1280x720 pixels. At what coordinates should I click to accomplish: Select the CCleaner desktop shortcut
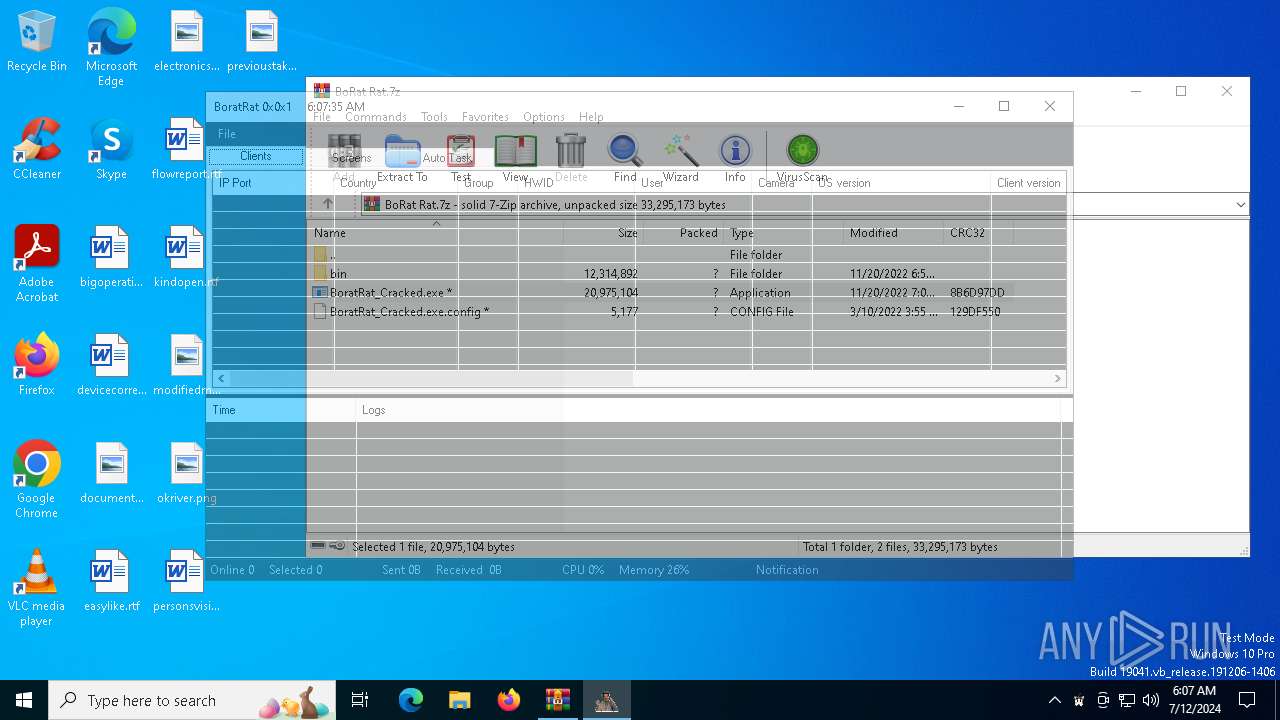point(37,150)
